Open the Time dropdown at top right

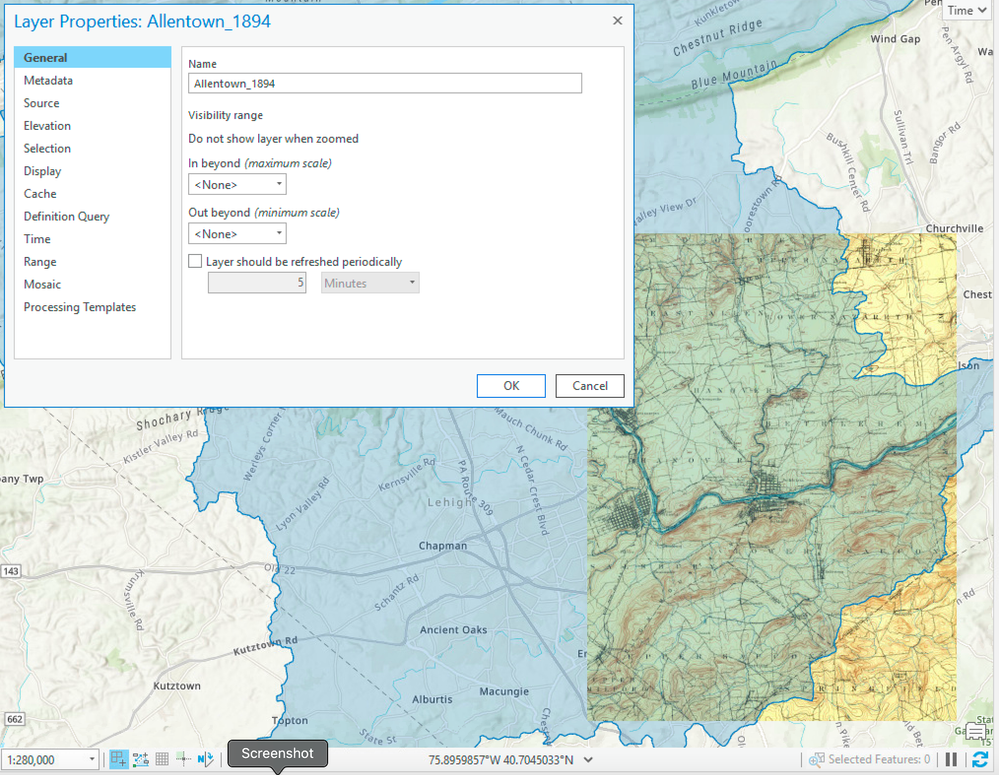pyautogui.click(x=967, y=10)
